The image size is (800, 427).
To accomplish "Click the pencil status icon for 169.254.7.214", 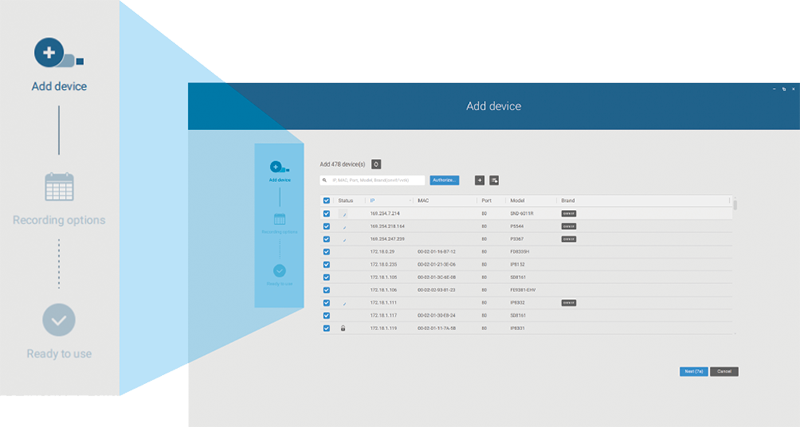I will click(x=344, y=214).
